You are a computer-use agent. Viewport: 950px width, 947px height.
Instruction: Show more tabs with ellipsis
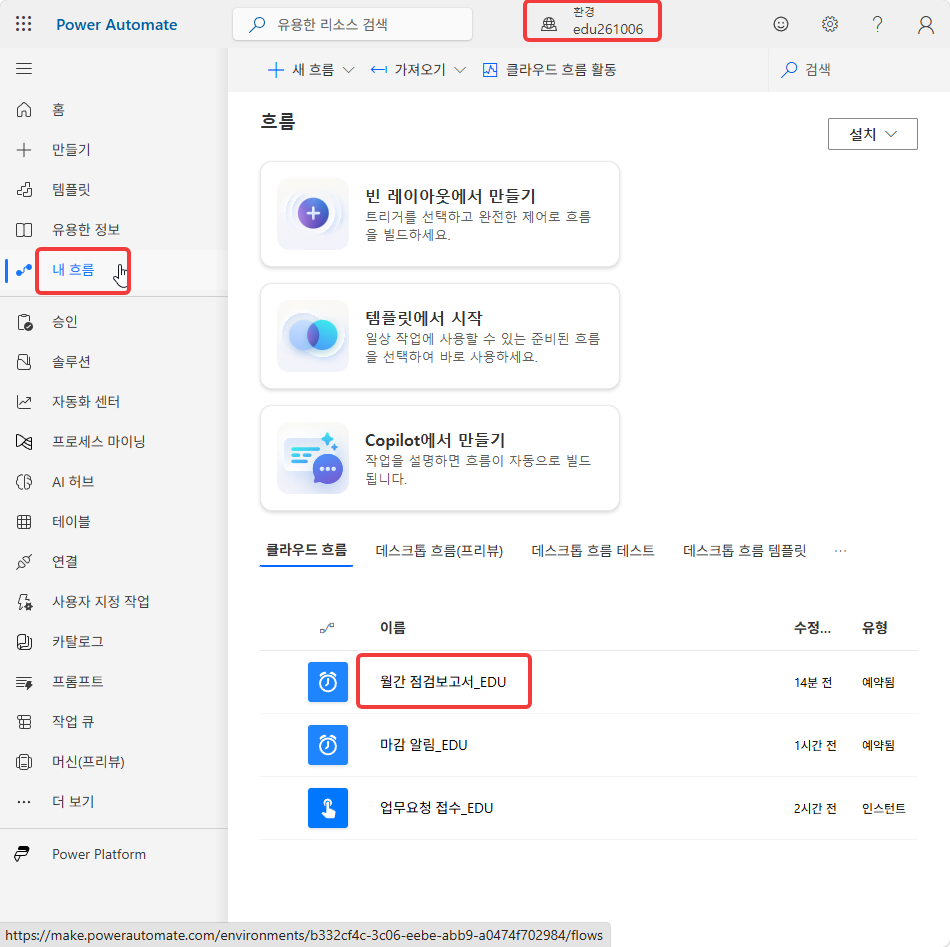click(x=840, y=551)
